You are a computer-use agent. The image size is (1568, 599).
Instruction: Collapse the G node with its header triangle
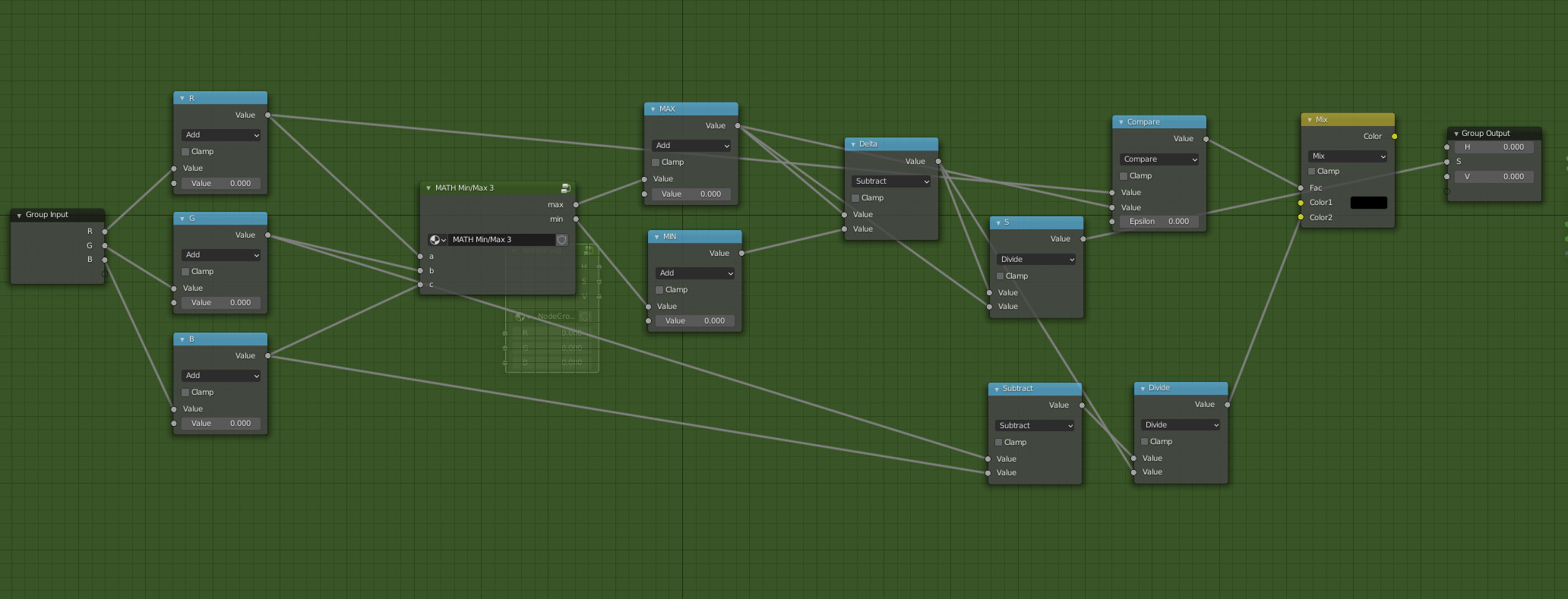(182, 219)
